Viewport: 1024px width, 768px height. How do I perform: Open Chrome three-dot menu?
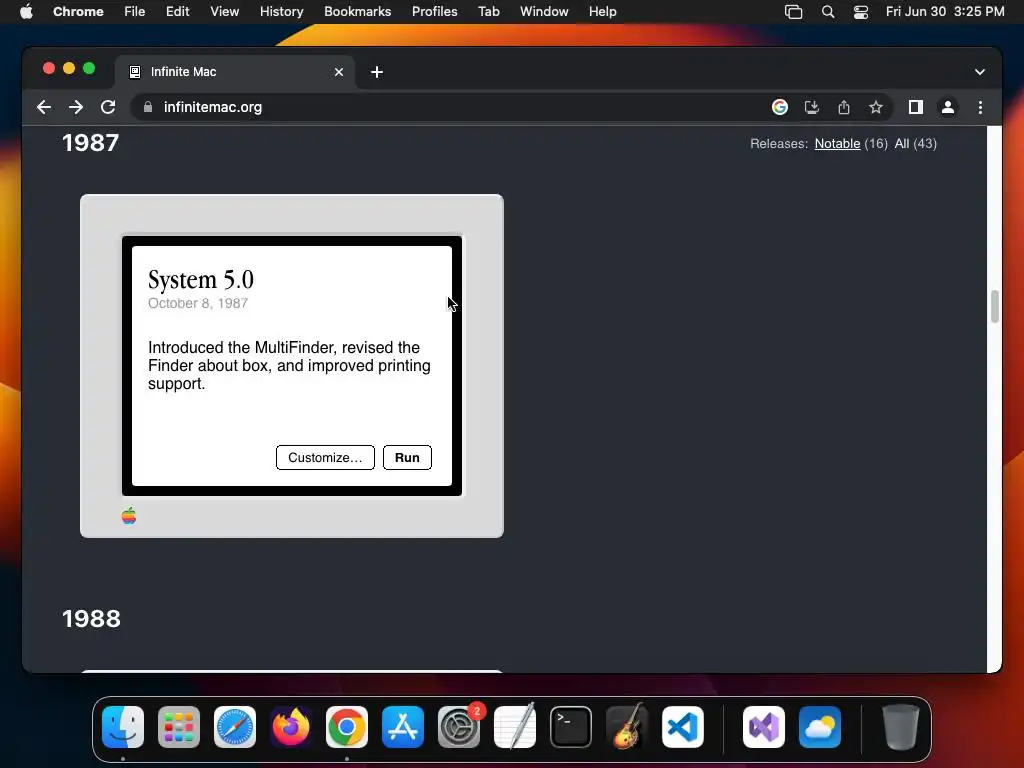[980, 107]
